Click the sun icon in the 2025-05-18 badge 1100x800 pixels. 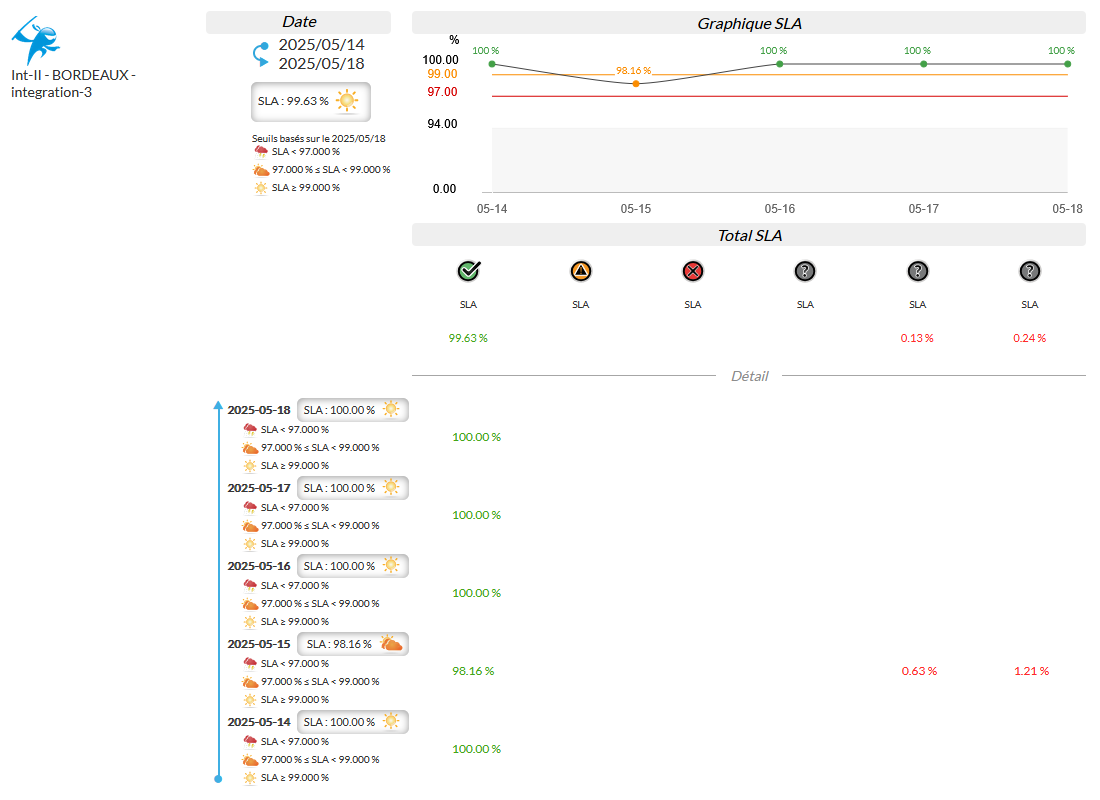(x=390, y=410)
